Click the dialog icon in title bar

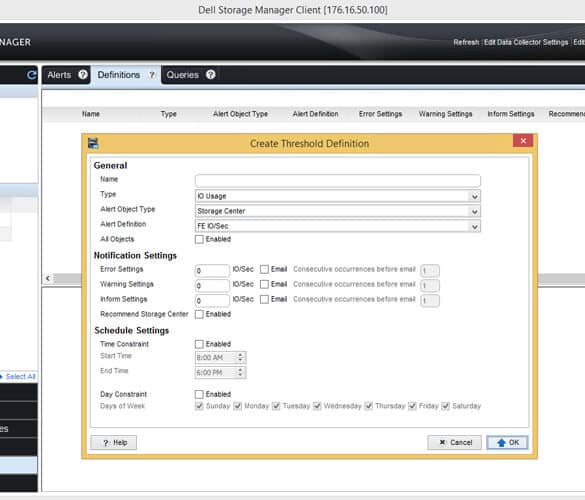tap(93, 143)
